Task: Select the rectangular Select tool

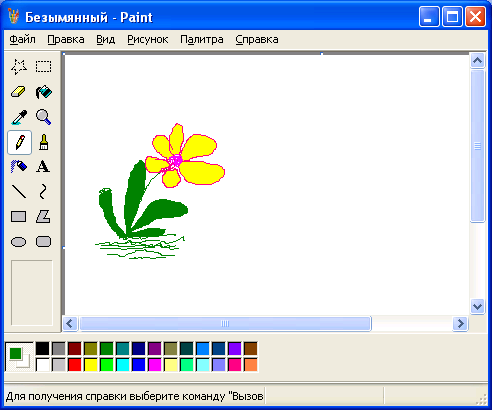Action: point(44,67)
